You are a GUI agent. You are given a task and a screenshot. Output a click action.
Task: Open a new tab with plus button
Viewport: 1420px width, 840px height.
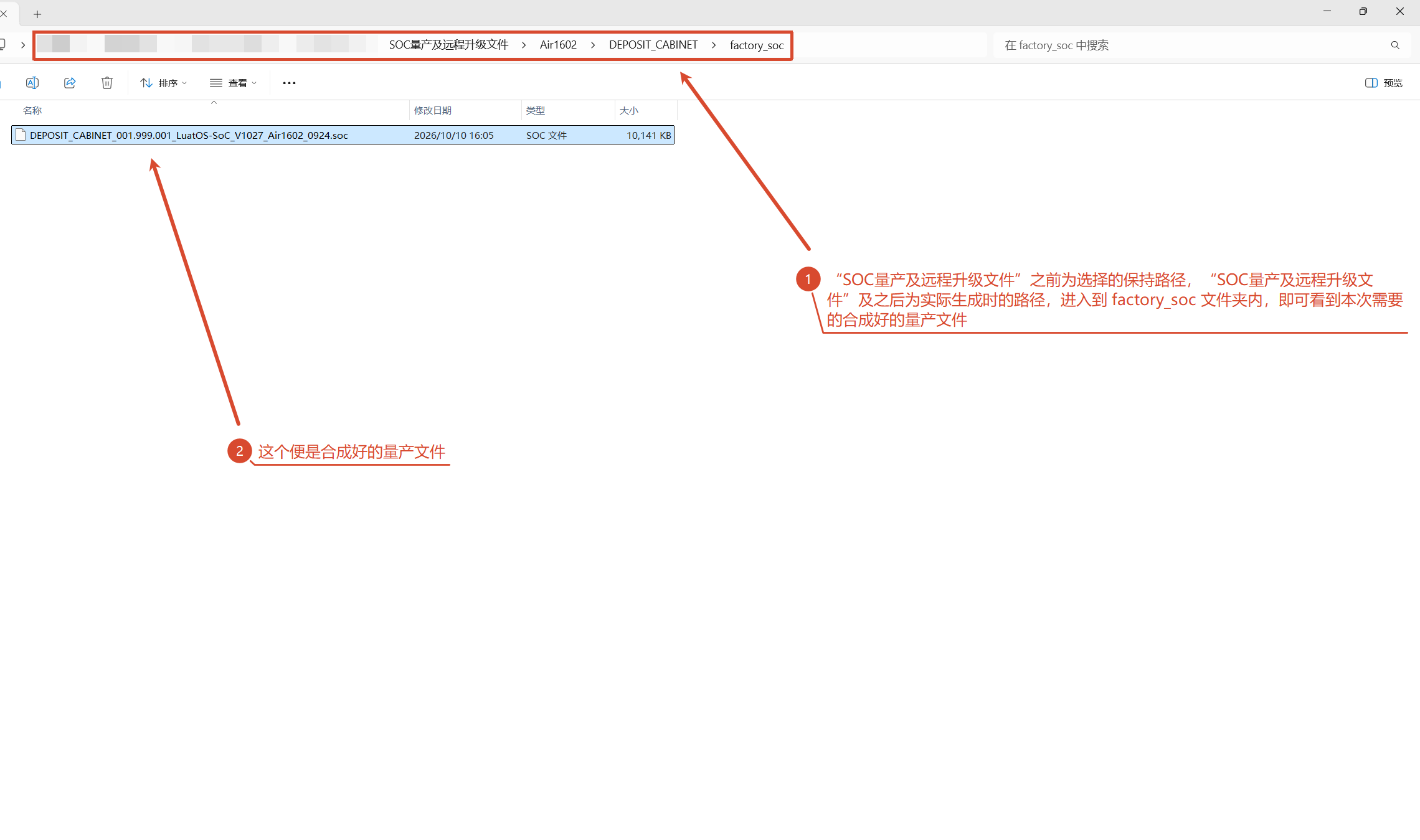pyautogui.click(x=37, y=14)
